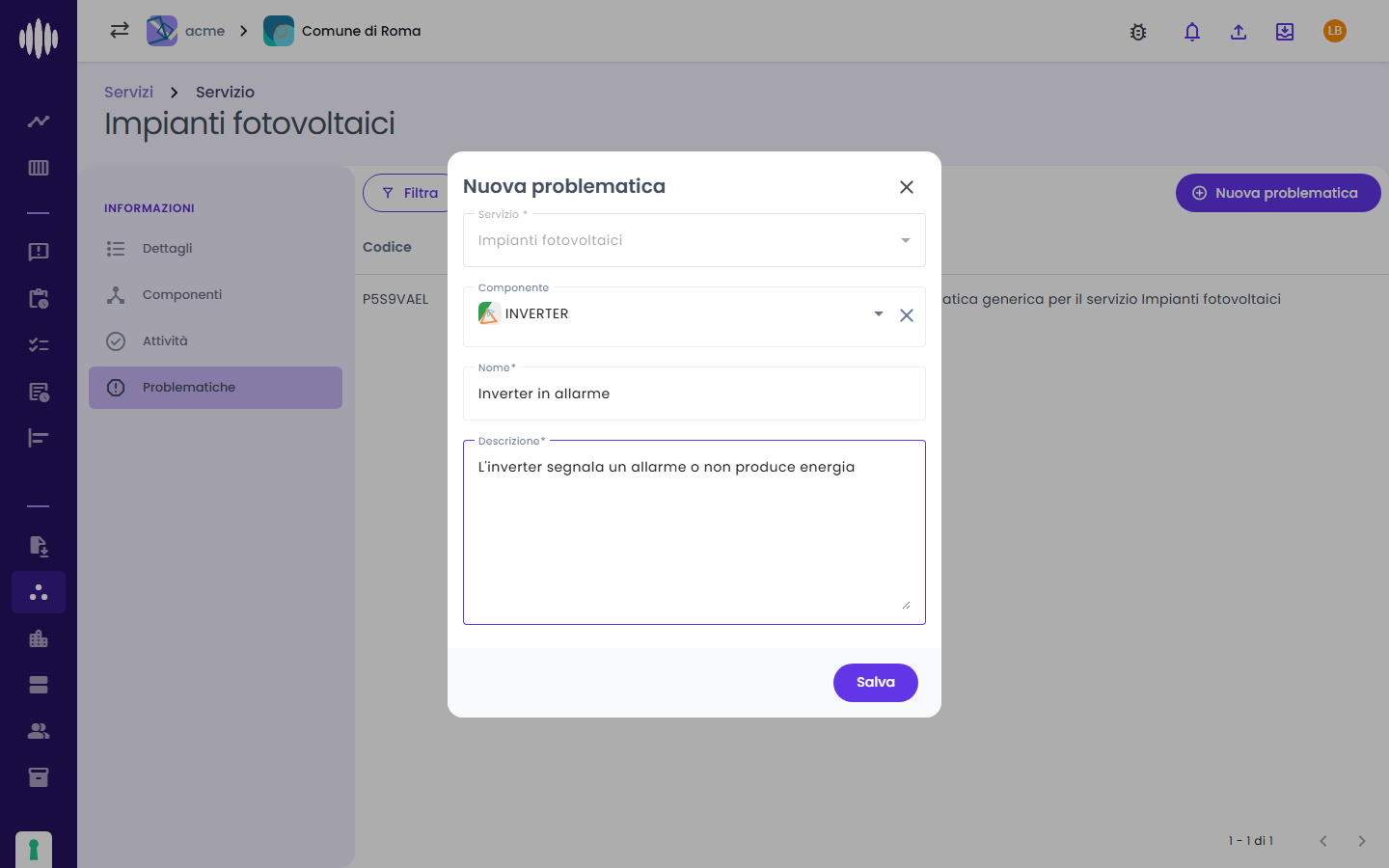Open Dettagli in the Informazioni menu
The width and height of the screenshot is (1389, 868).
pos(215,248)
